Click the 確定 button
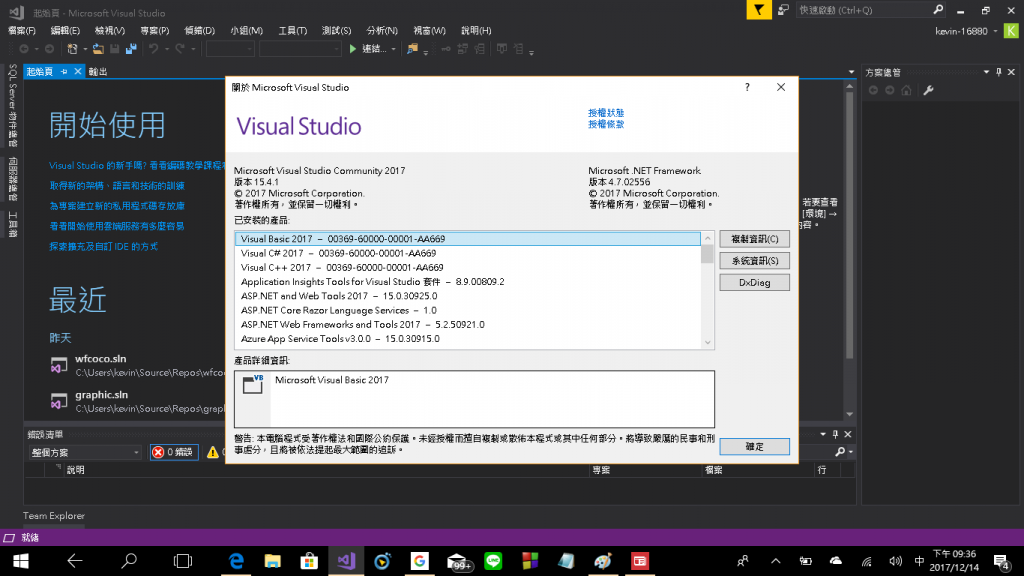 (x=754, y=447)
